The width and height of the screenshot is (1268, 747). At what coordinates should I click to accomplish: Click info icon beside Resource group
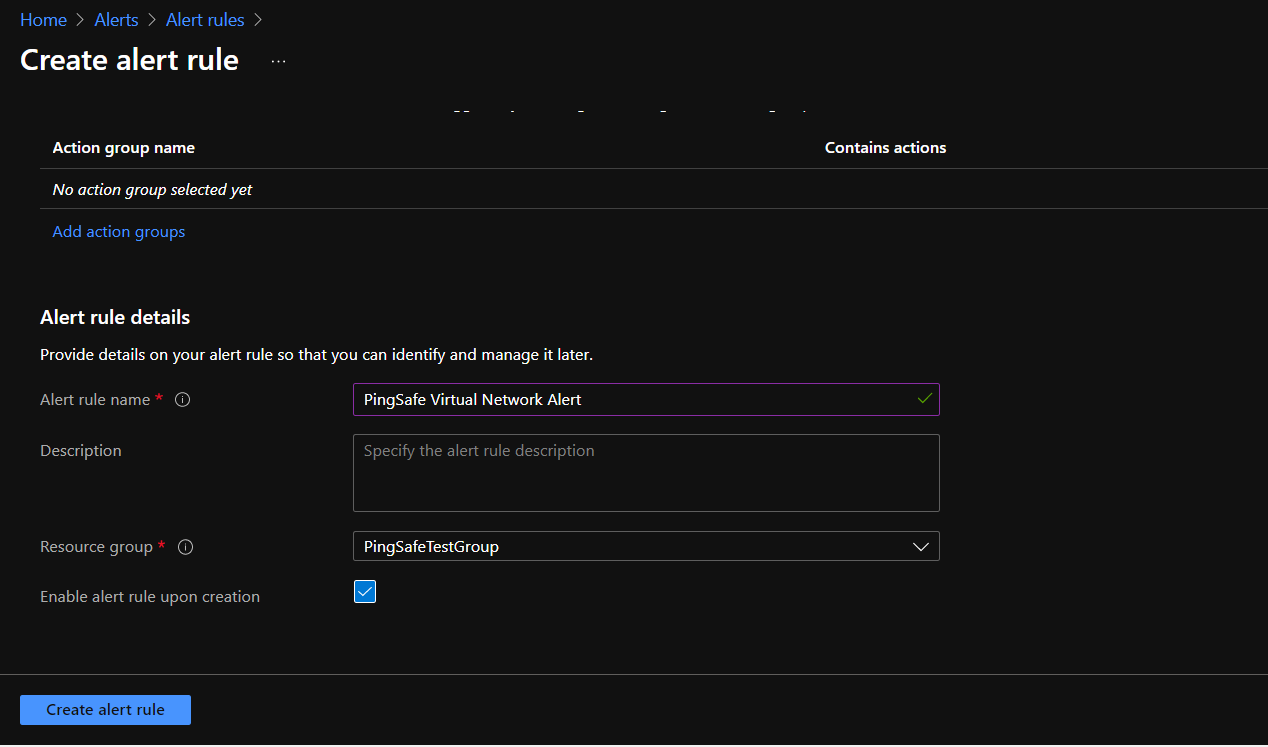pyautogui.click(x=185, y=547)
